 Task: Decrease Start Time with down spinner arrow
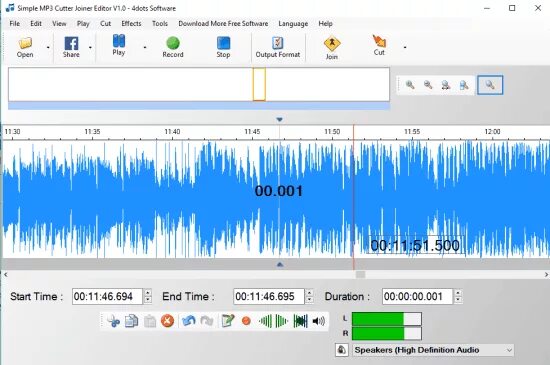[x=148, y=300]
